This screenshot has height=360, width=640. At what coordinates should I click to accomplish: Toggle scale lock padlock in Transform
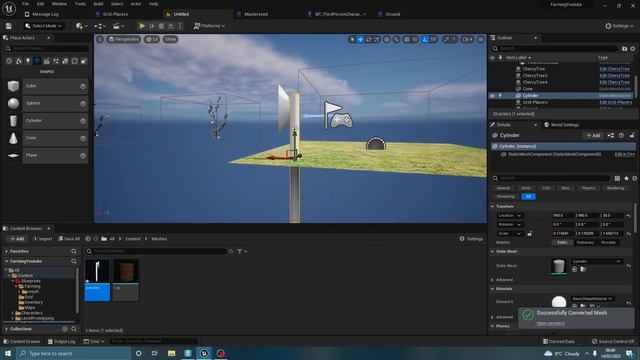(530, 234)
